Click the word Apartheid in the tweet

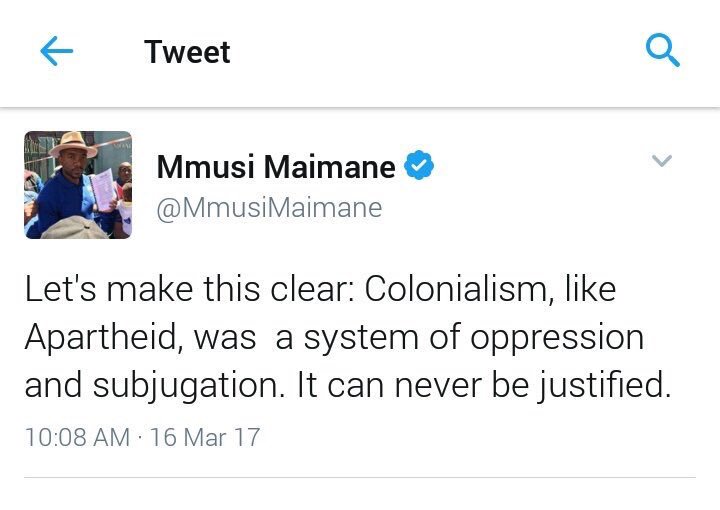pos(101,338)
